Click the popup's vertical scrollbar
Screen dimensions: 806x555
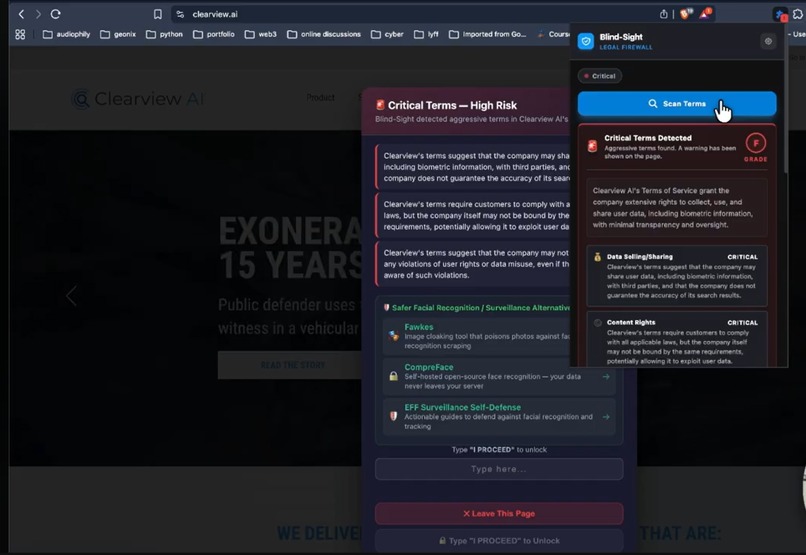[x=785, y=116]
